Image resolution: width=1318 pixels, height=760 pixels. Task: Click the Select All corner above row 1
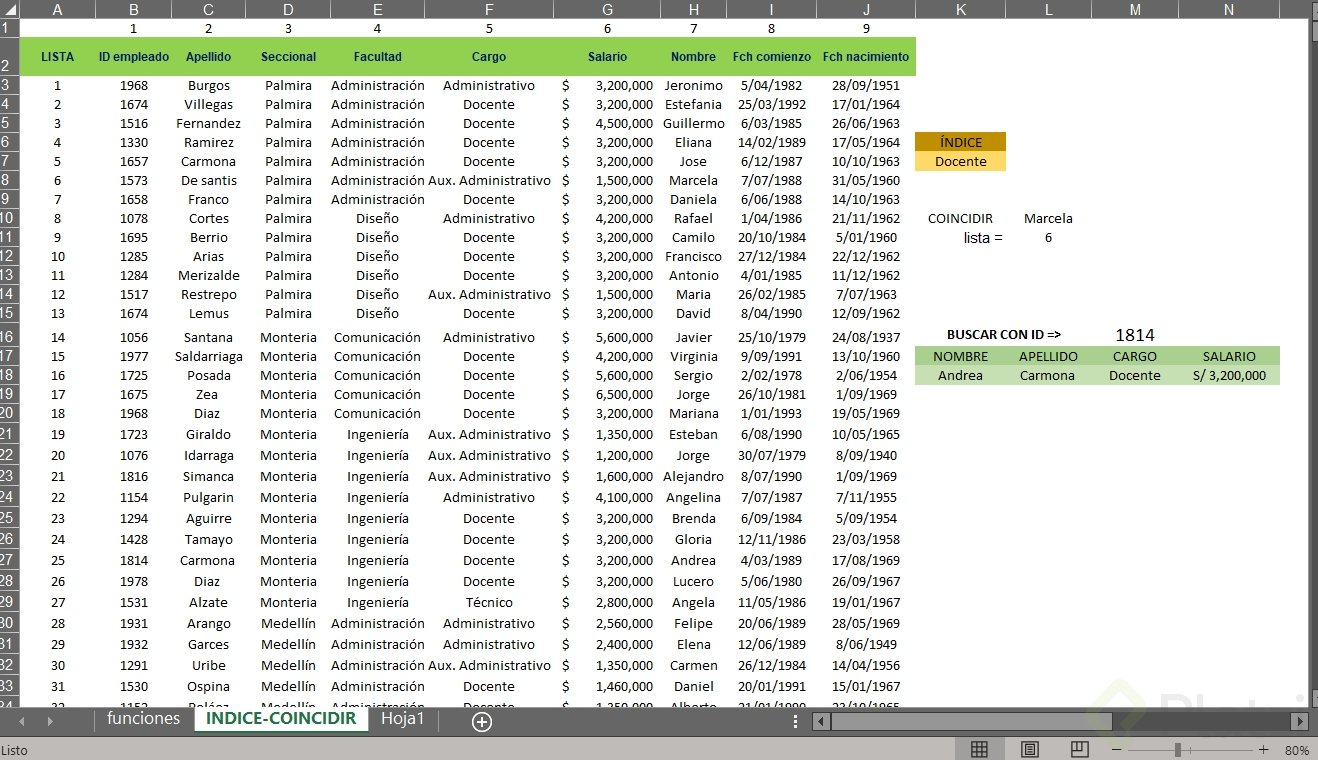tap(9, 8)
